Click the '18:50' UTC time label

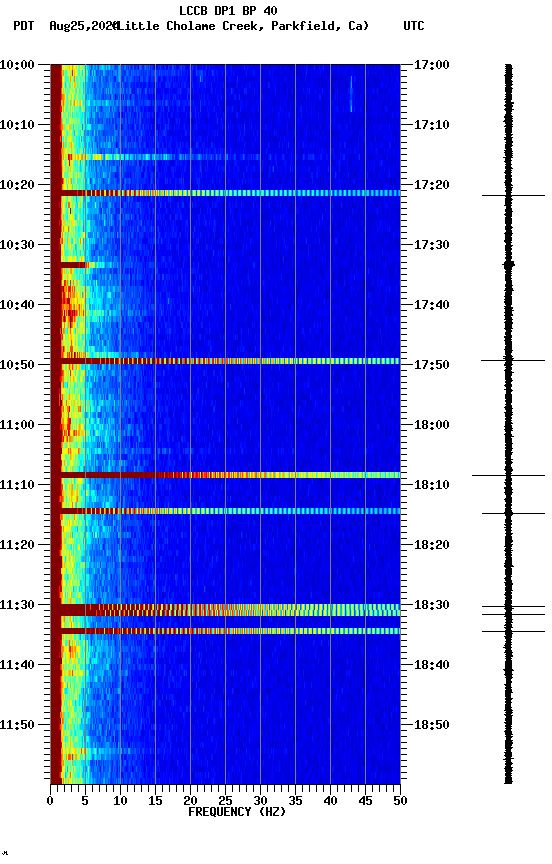pos(431,725)
